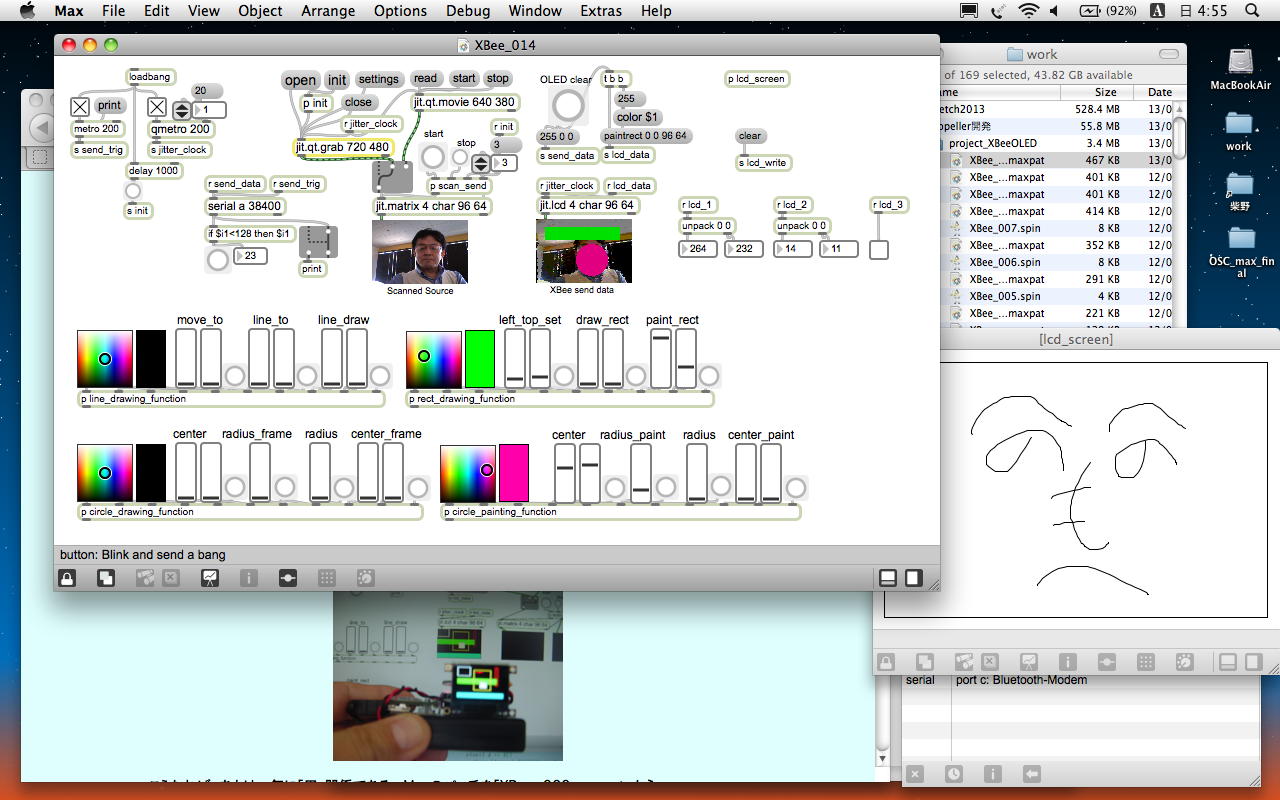
Task: Click the stepper arrows beside number box 1
Action: pos(182,110)
